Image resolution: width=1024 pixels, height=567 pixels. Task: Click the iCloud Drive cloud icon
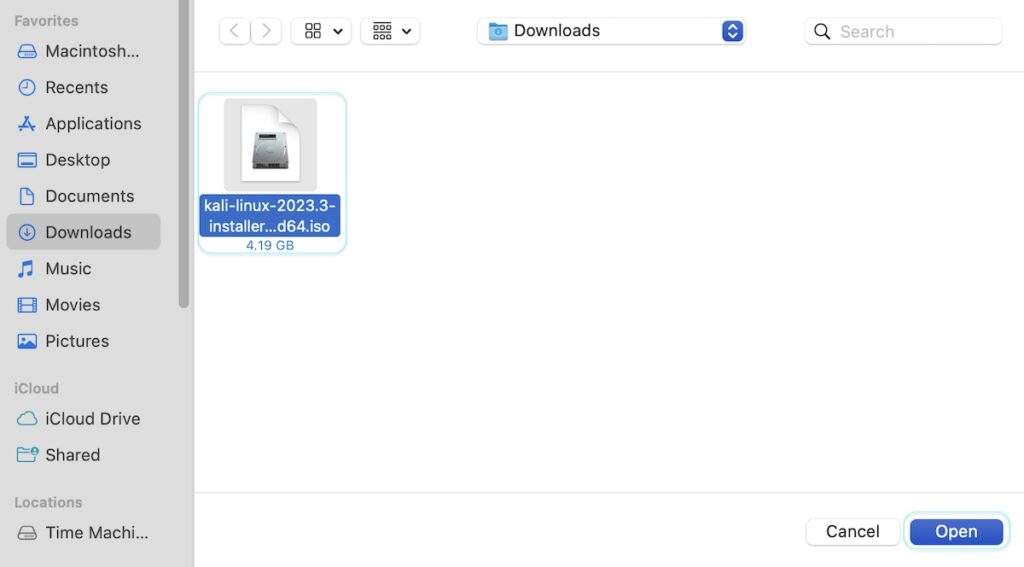[x=27, y=419]
